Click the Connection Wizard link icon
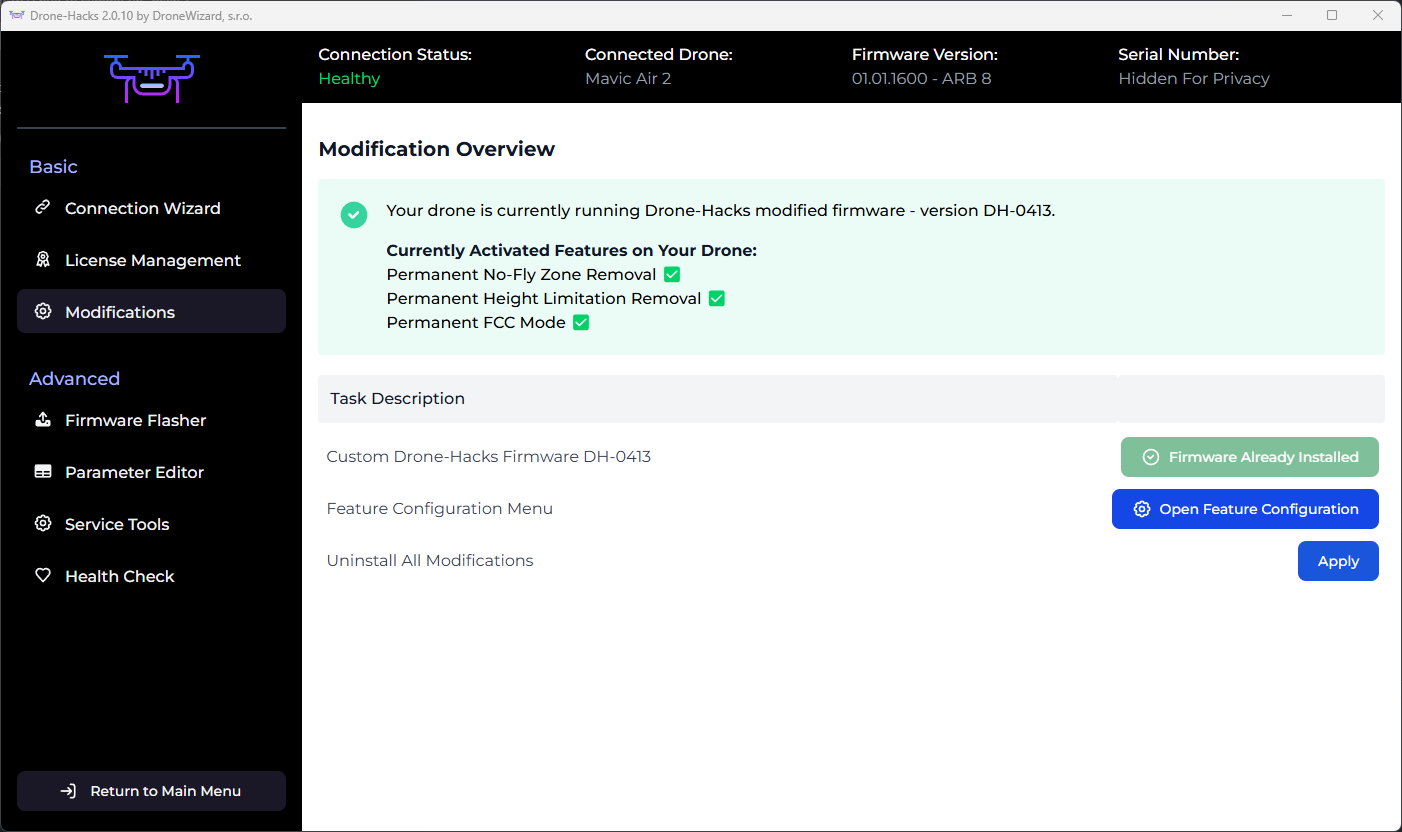Image resolution: width=1402 pixels, height=832 pixels. click(43, 208)
